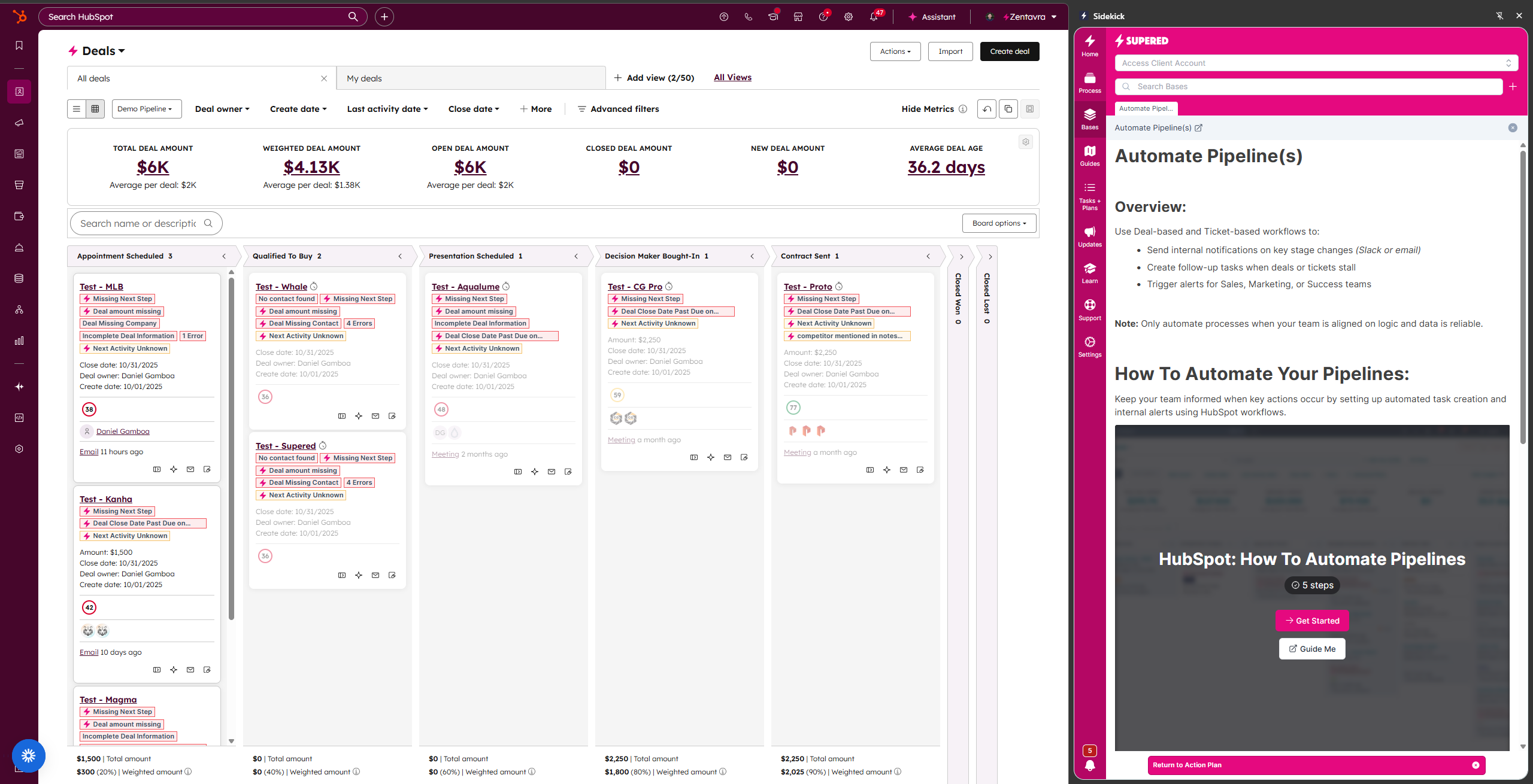Click the undo icon next to Hide Metrics
Screen dimensions: 1533x784
click(987, 109)
